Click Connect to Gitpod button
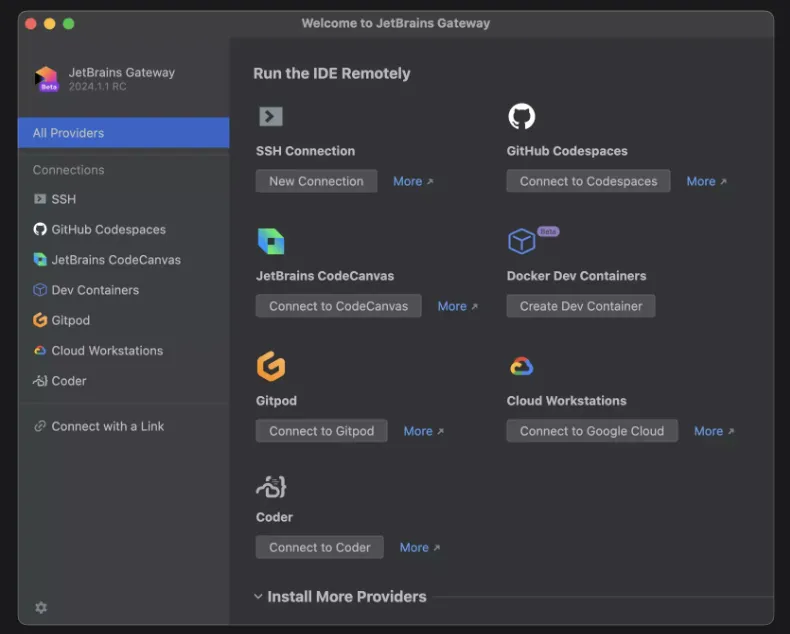This screenshot has height=634, width=790. pos(321,431)
